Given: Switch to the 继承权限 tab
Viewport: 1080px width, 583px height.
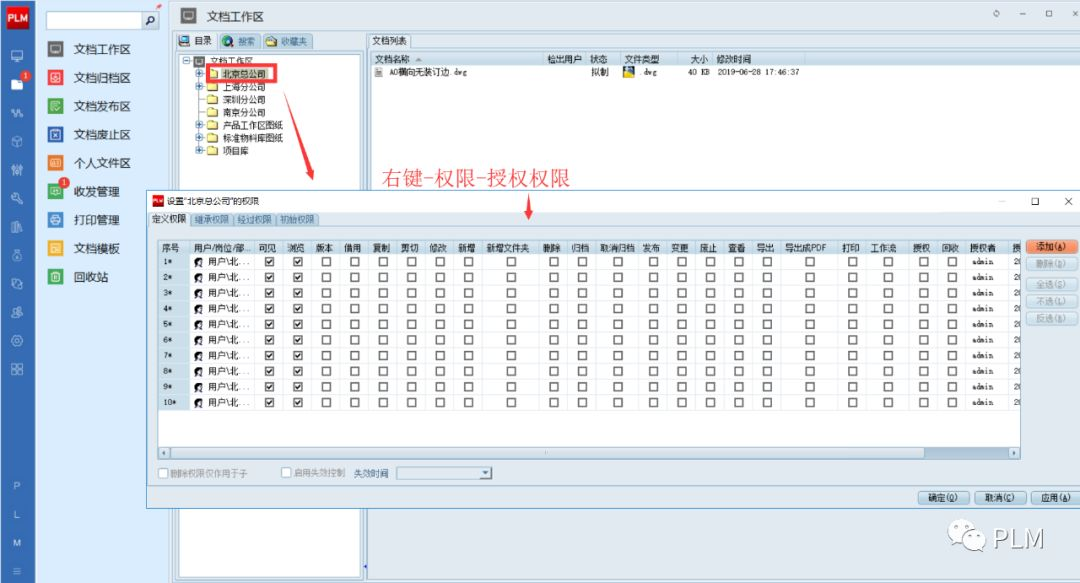Looking at the screenshot, I should tap(211, 219).
